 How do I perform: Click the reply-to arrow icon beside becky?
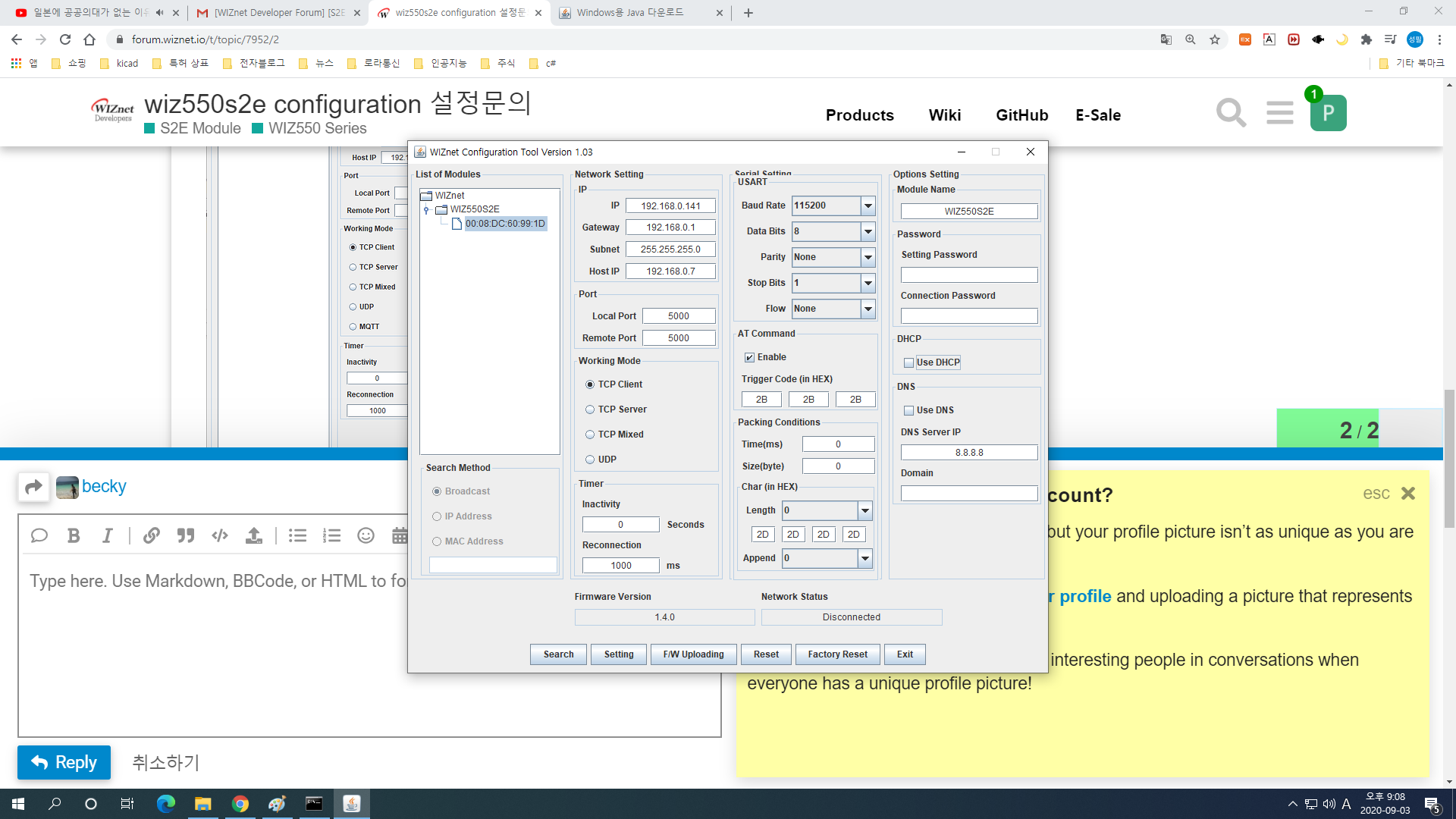click(x=33, y=487)
